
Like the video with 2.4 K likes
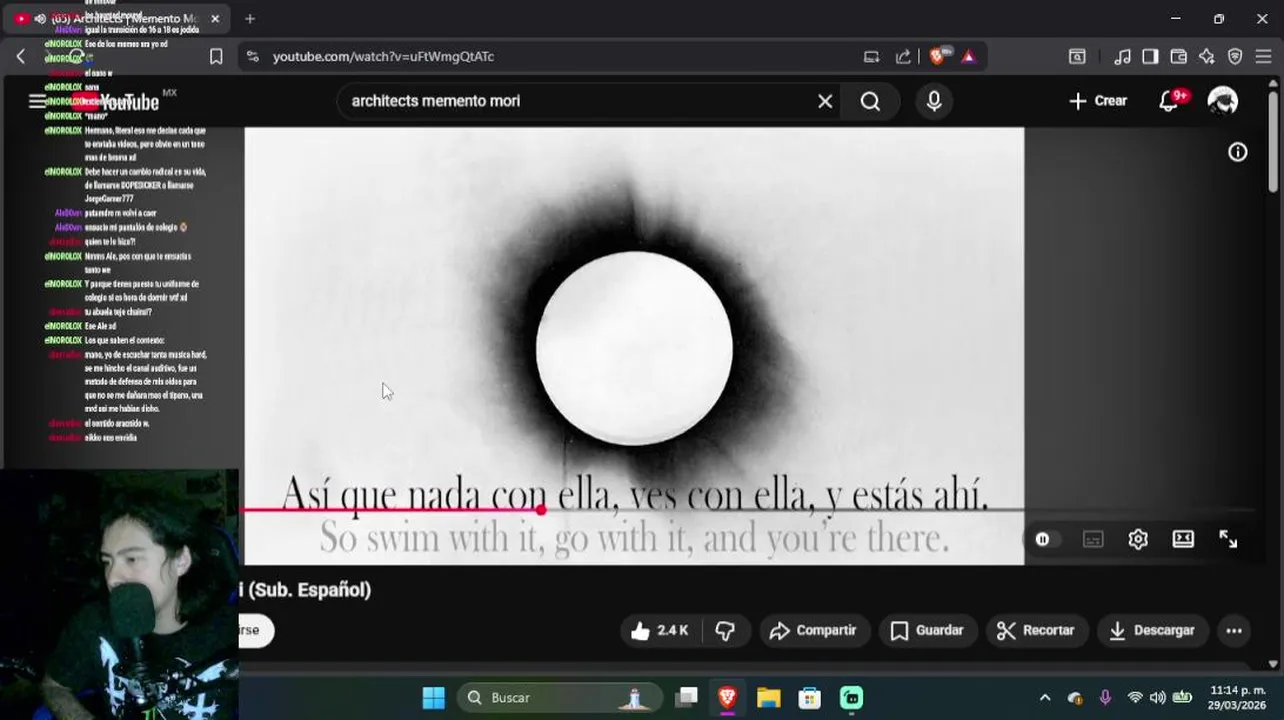click(x=660, y=630)
